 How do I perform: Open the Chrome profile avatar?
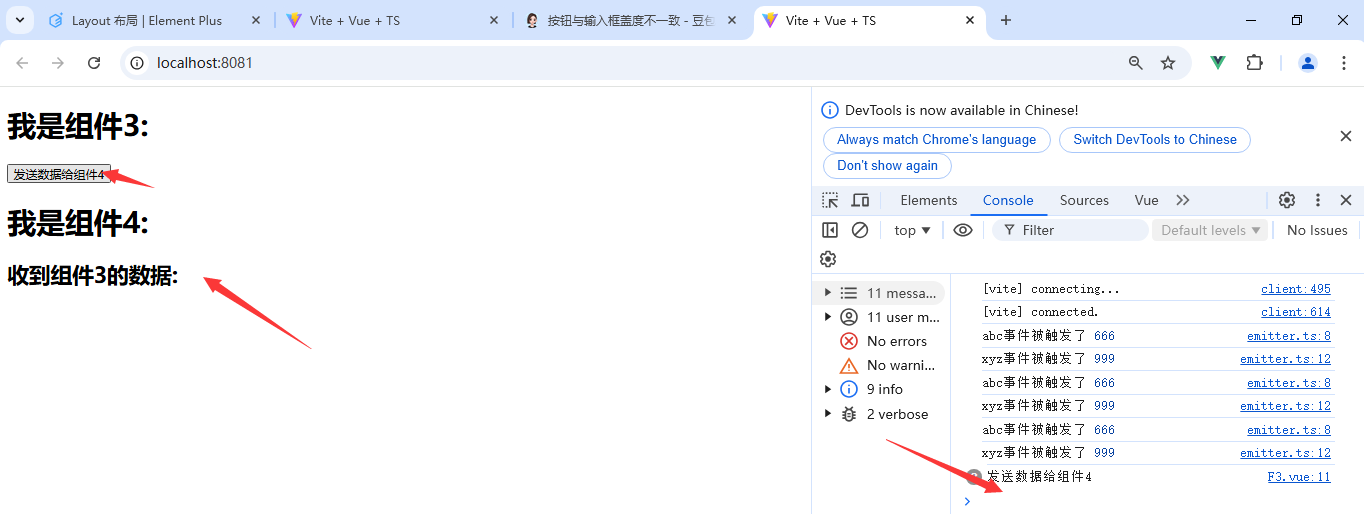pyautogui.click(x=1308, y=63)
